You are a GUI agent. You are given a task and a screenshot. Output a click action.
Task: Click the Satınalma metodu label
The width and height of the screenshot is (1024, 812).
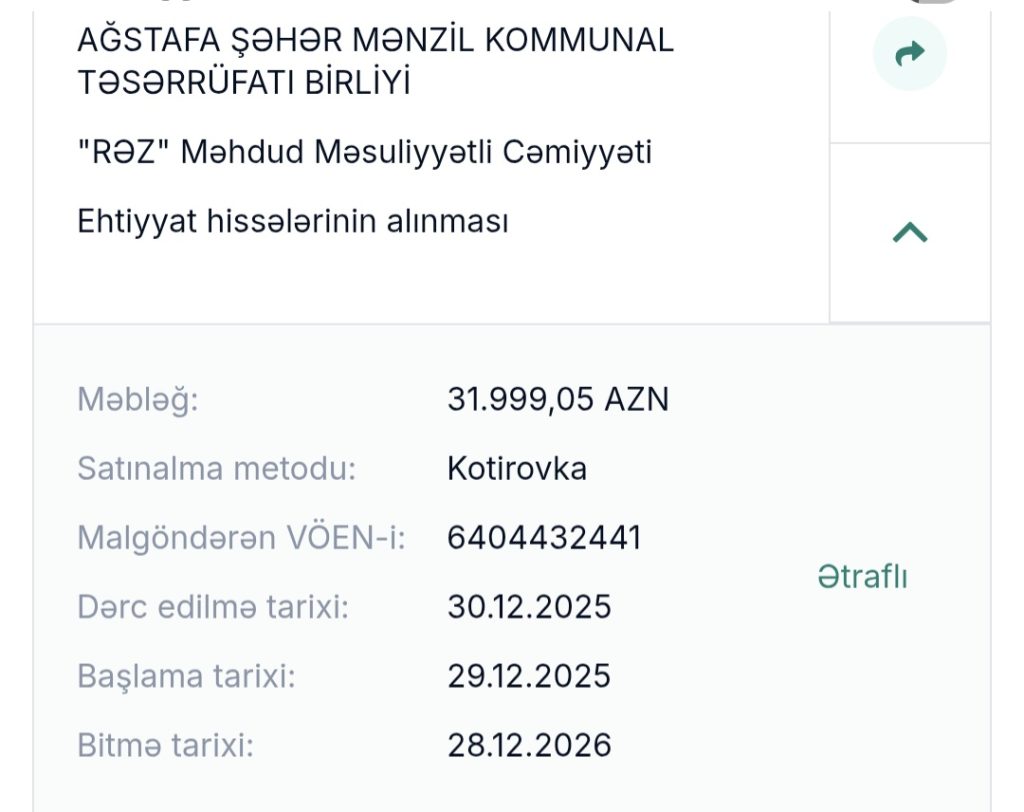(216, 469)
